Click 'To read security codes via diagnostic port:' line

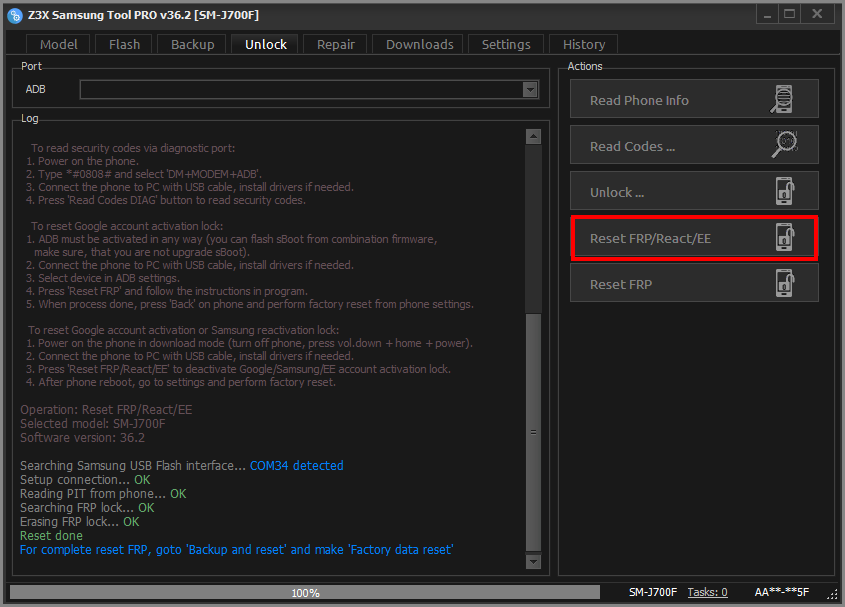(133, 148)
